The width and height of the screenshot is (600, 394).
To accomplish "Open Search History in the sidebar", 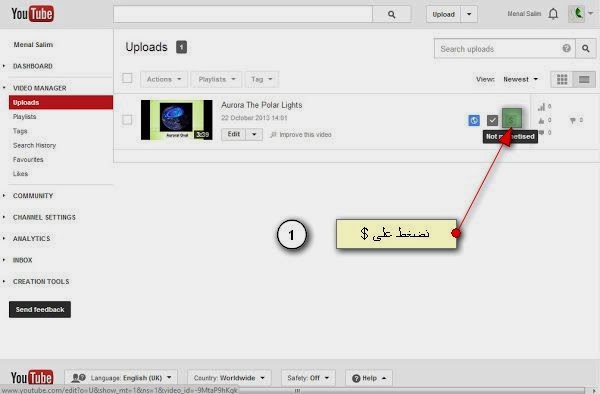I will pos(34,145).
